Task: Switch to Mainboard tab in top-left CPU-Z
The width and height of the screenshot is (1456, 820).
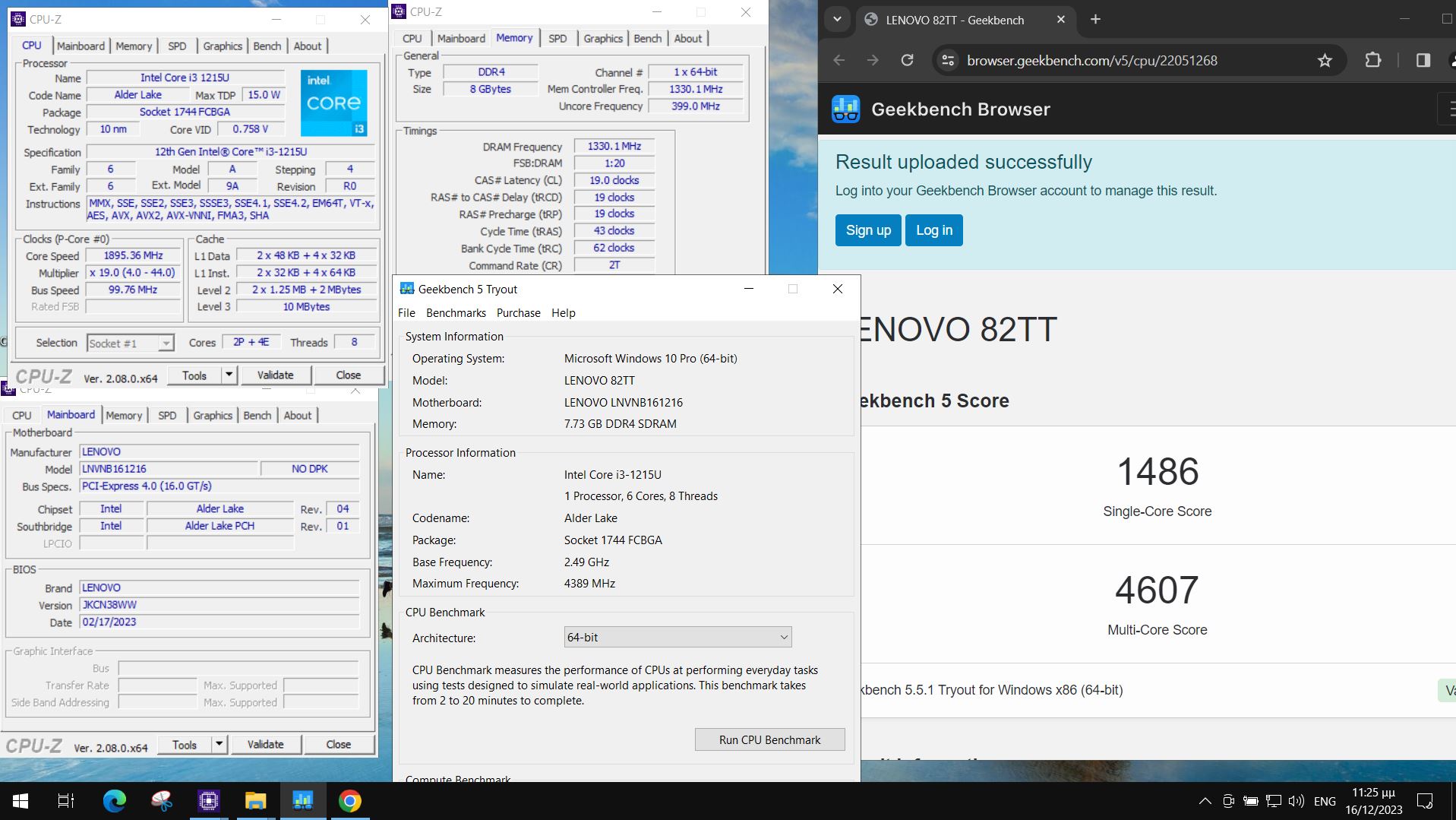Action: 81,46
